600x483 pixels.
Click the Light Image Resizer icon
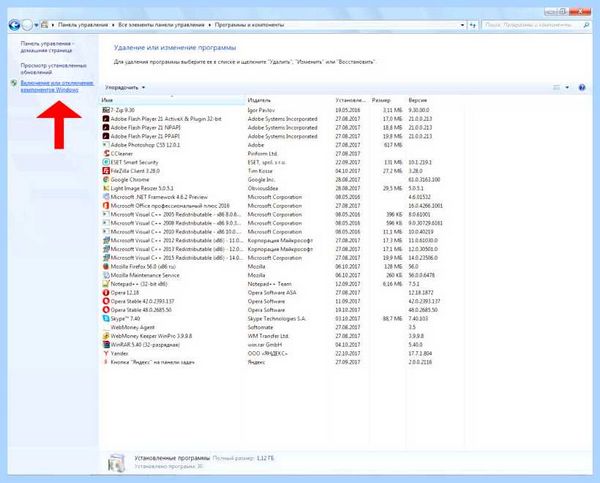[x=106, y=188]
